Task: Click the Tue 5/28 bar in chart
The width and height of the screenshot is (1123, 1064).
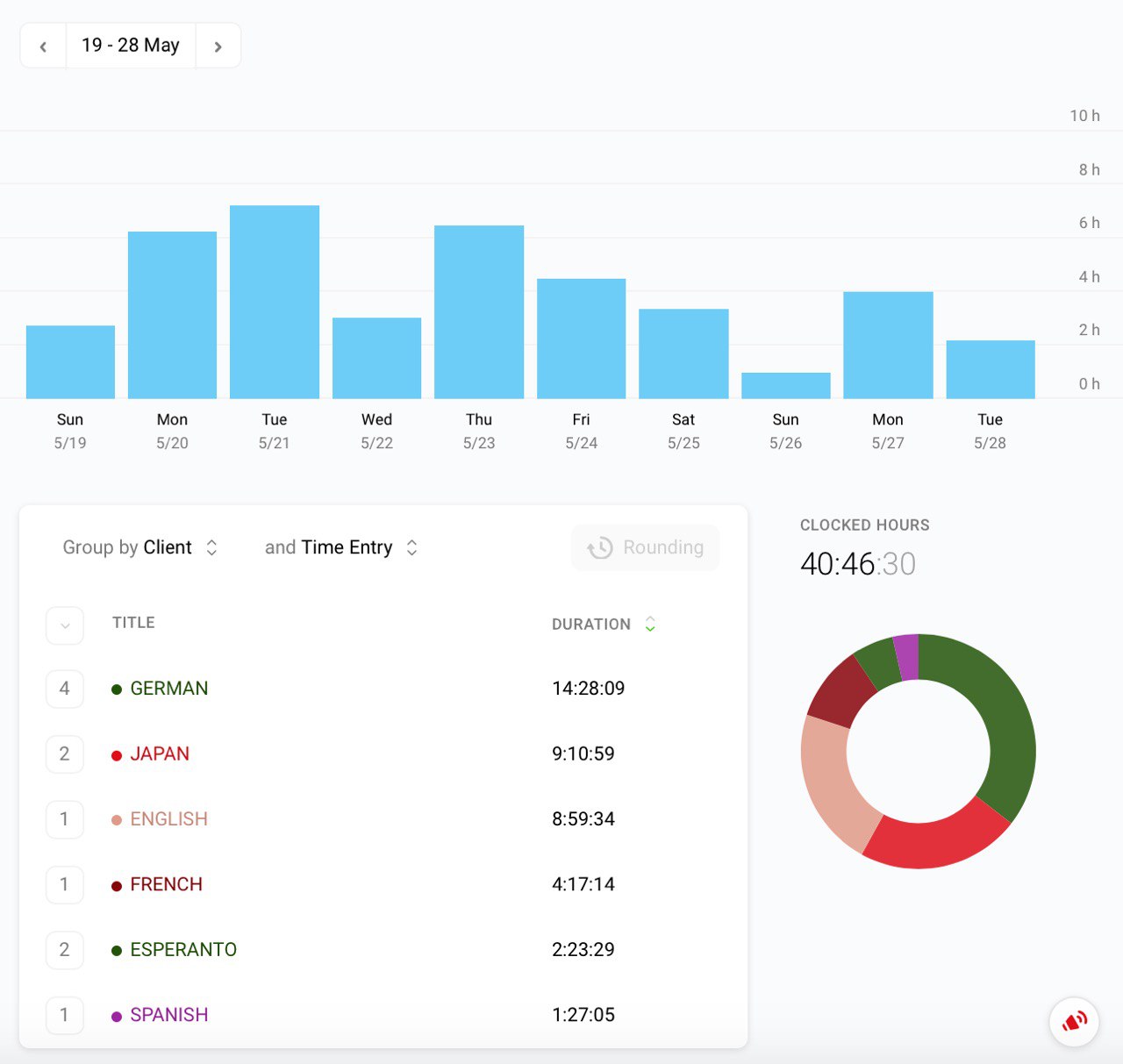Action: [991, 369]
